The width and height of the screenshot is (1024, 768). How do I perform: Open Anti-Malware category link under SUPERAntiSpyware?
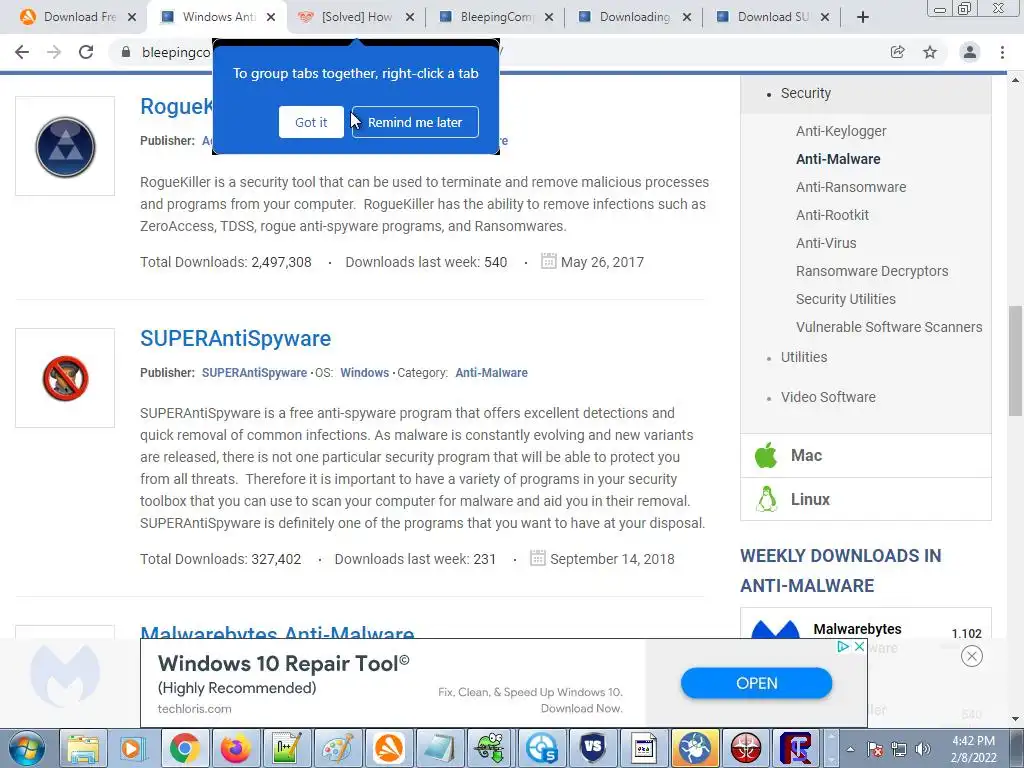[491, 373]
